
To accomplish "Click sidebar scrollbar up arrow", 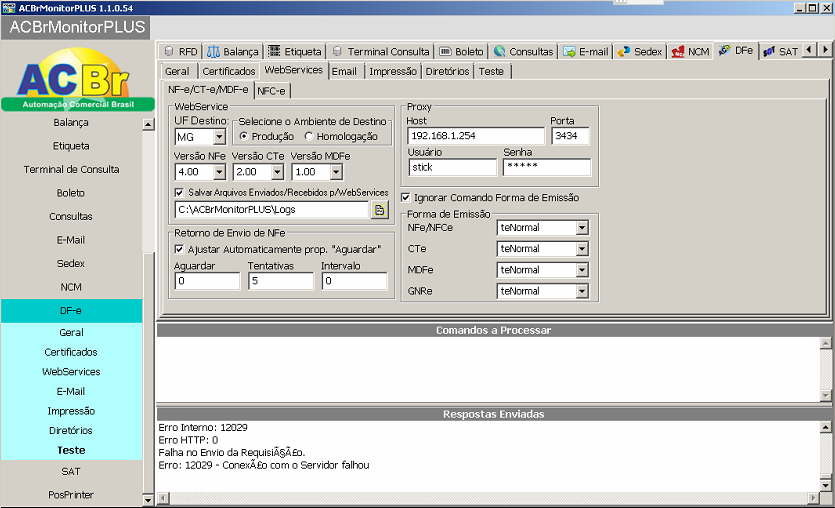I will [148, 125].
